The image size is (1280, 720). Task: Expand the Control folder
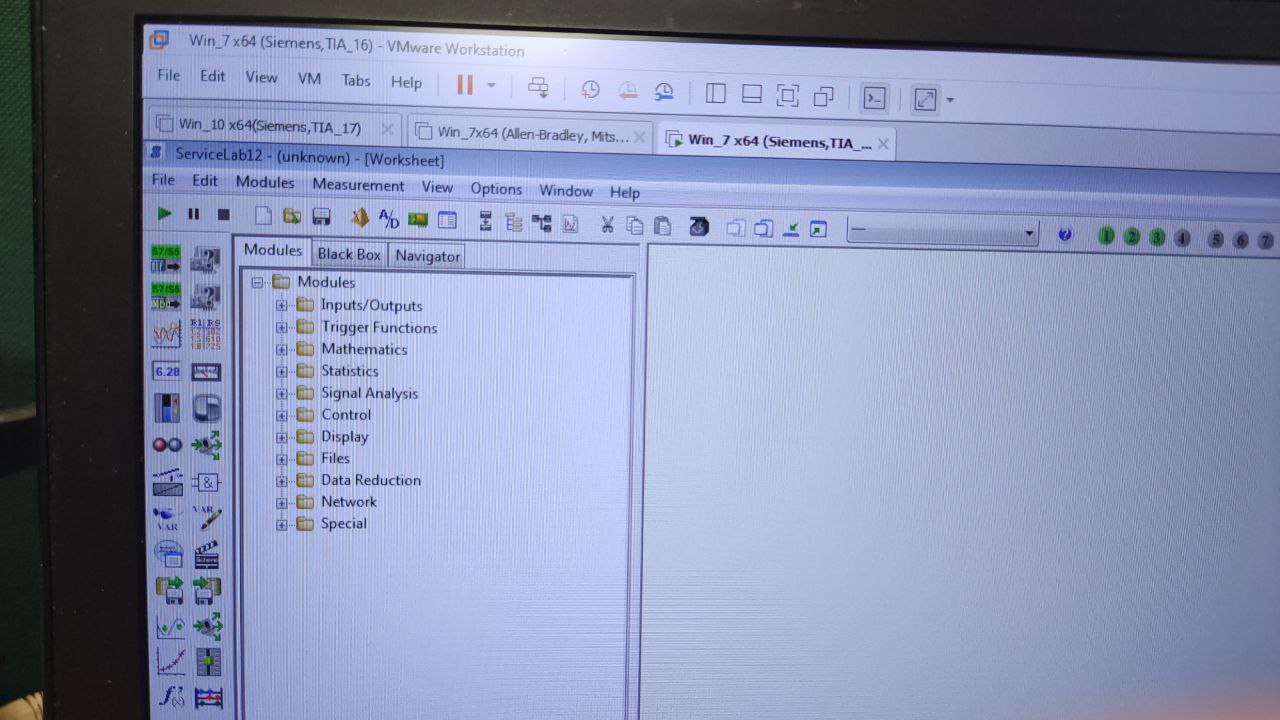point(281,415)
